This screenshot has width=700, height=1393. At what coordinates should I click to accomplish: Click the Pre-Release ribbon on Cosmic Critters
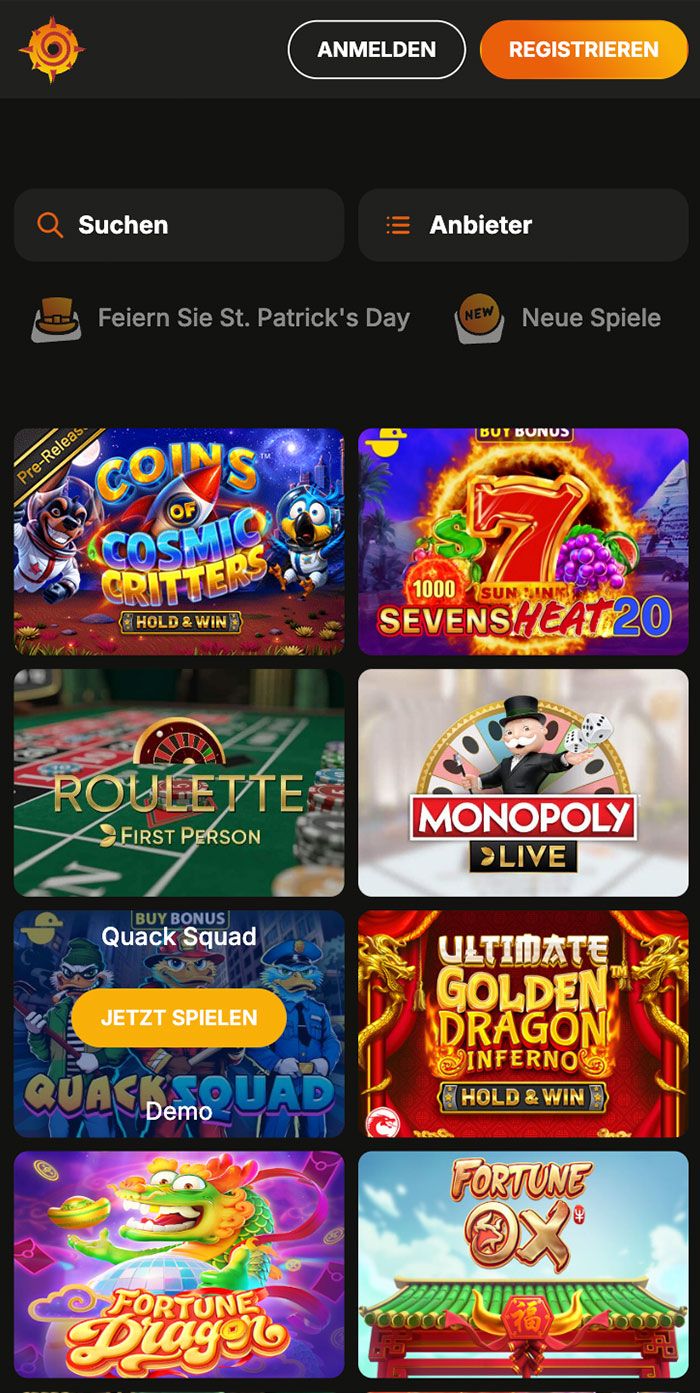coord(59,458)
